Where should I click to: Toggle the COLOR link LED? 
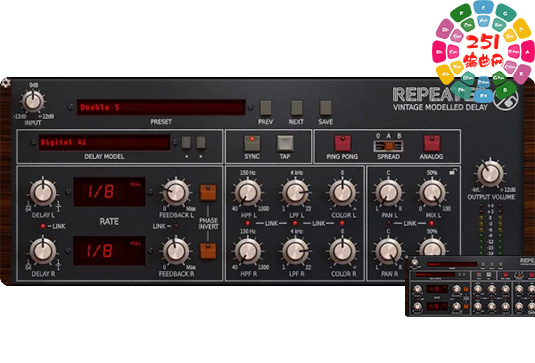tap(342, 223)
